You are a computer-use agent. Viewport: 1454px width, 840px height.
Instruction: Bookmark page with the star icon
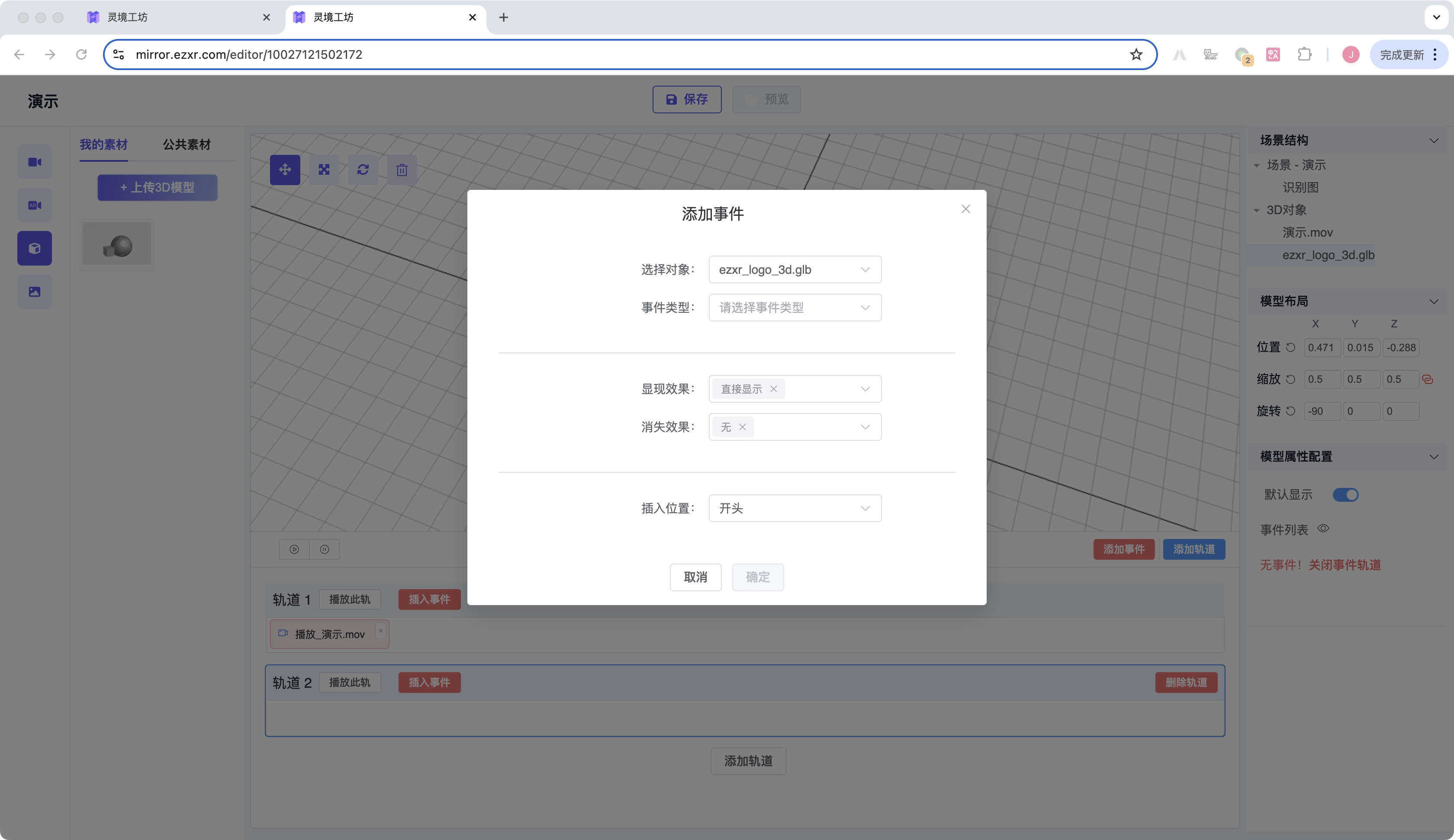[x=1136, y=54]
